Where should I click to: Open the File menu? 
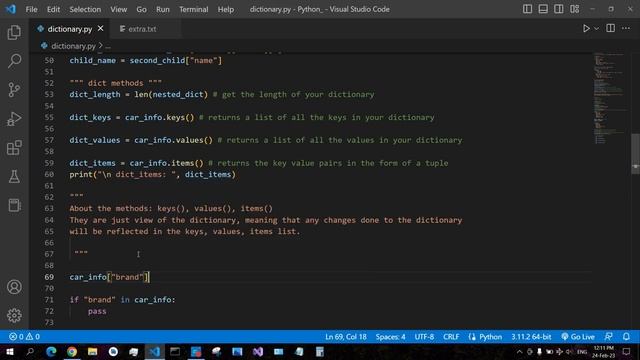click(x=31, y=9)
